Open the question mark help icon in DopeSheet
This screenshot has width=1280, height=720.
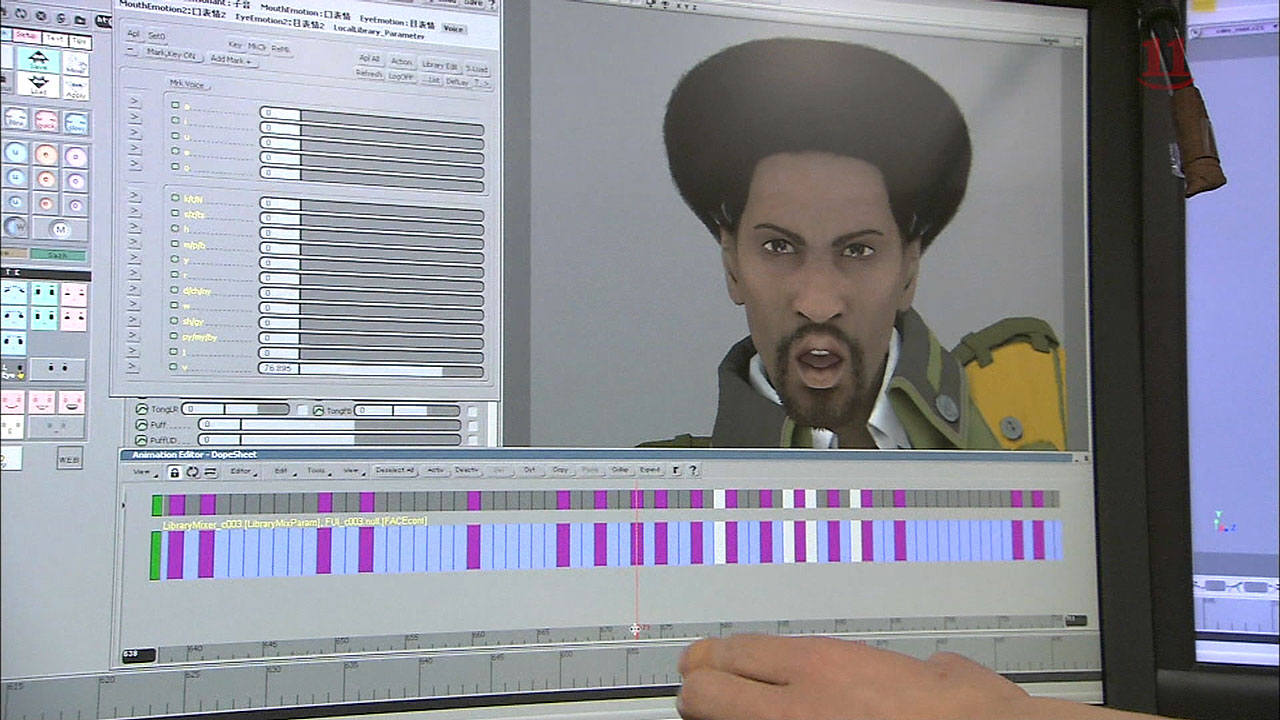pos(693,470)
